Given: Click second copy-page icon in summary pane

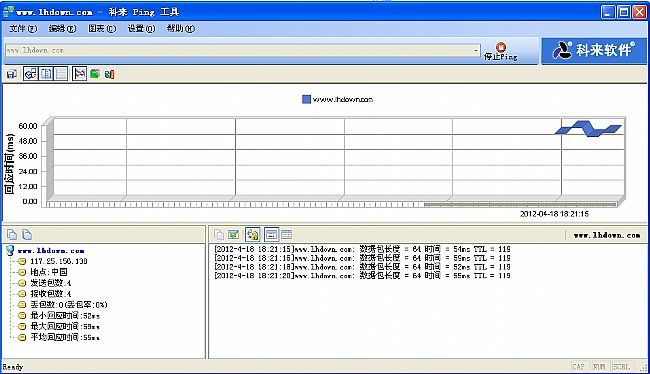Looking at the screenshot, I should (27, 235).
